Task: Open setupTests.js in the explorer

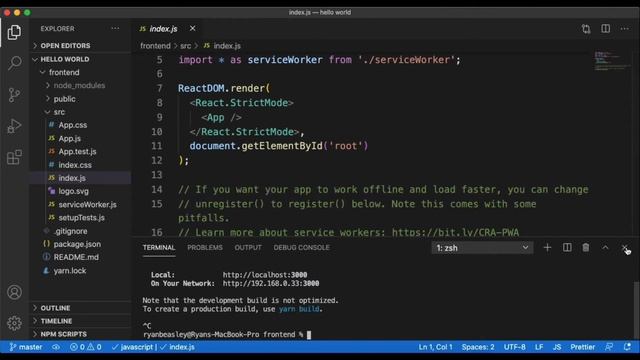Action: 80,218
